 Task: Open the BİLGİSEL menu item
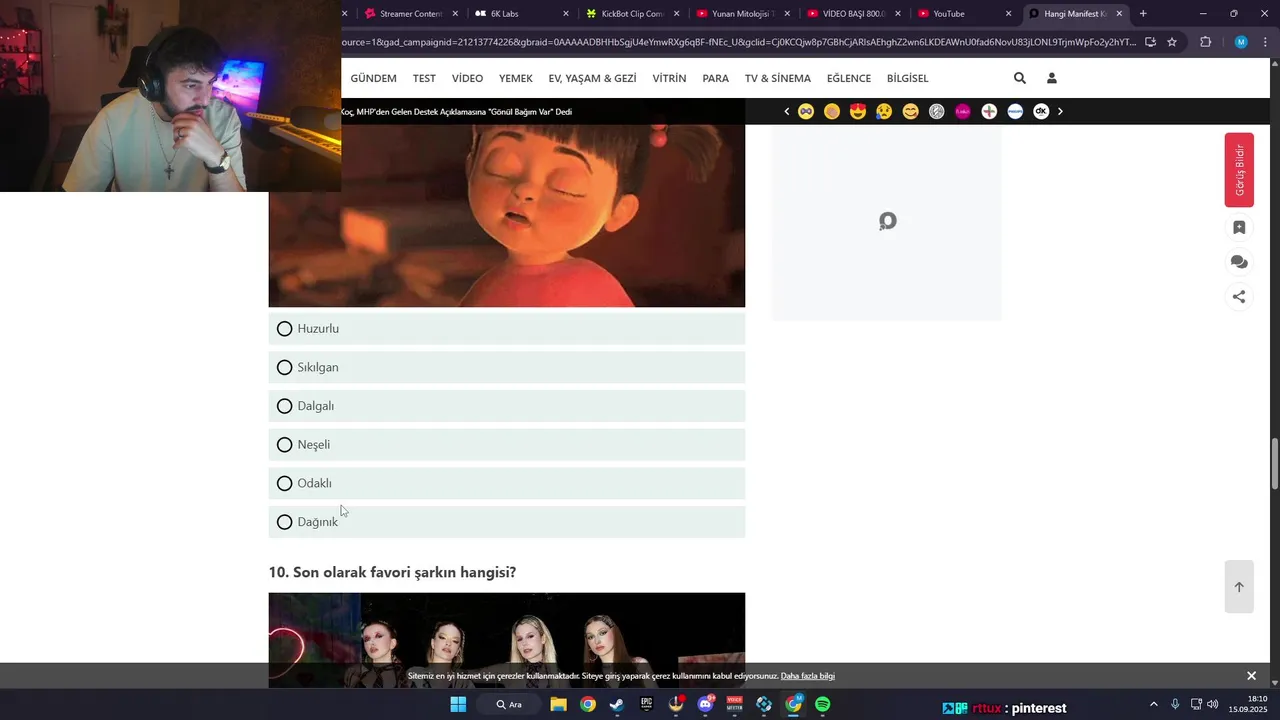907,78
